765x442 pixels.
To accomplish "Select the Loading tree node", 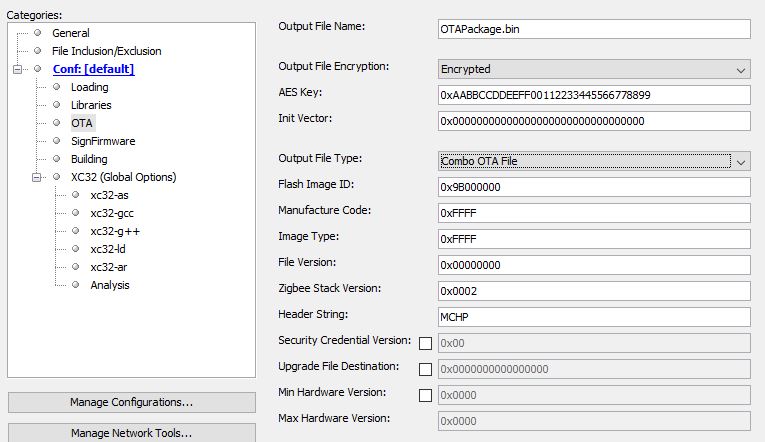I will click(x=89, y=87).
